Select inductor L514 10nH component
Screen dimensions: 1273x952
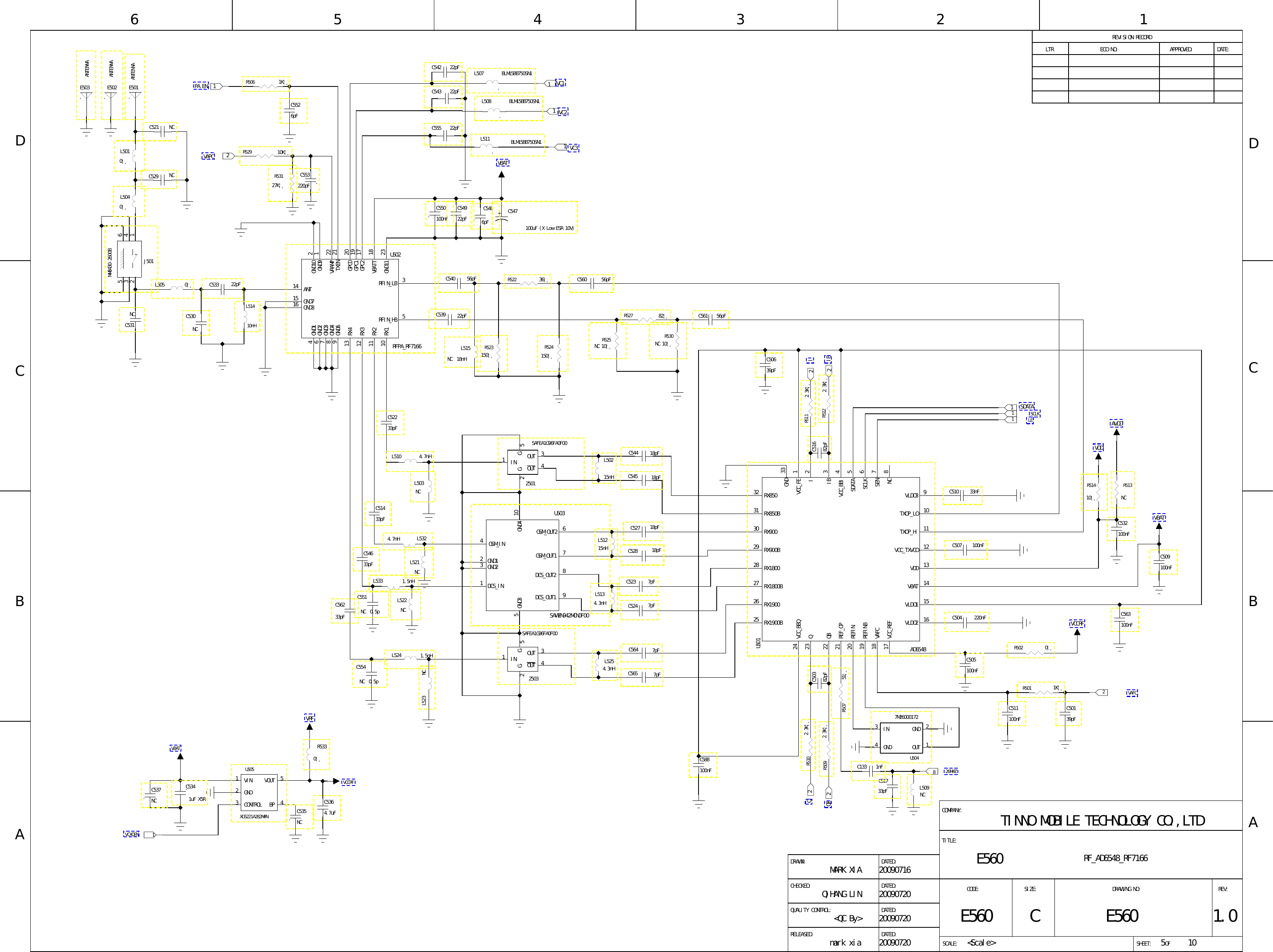(248, 316)
